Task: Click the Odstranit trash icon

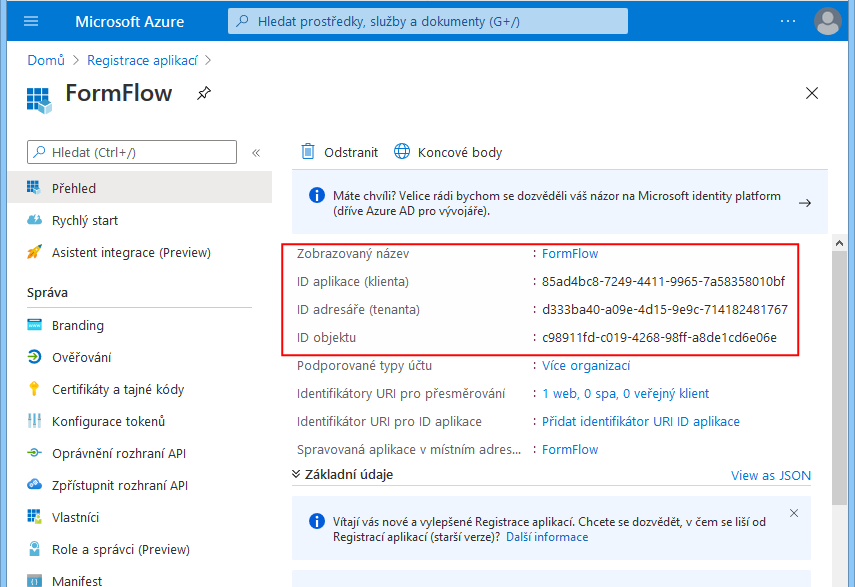Action: point(309,152)
